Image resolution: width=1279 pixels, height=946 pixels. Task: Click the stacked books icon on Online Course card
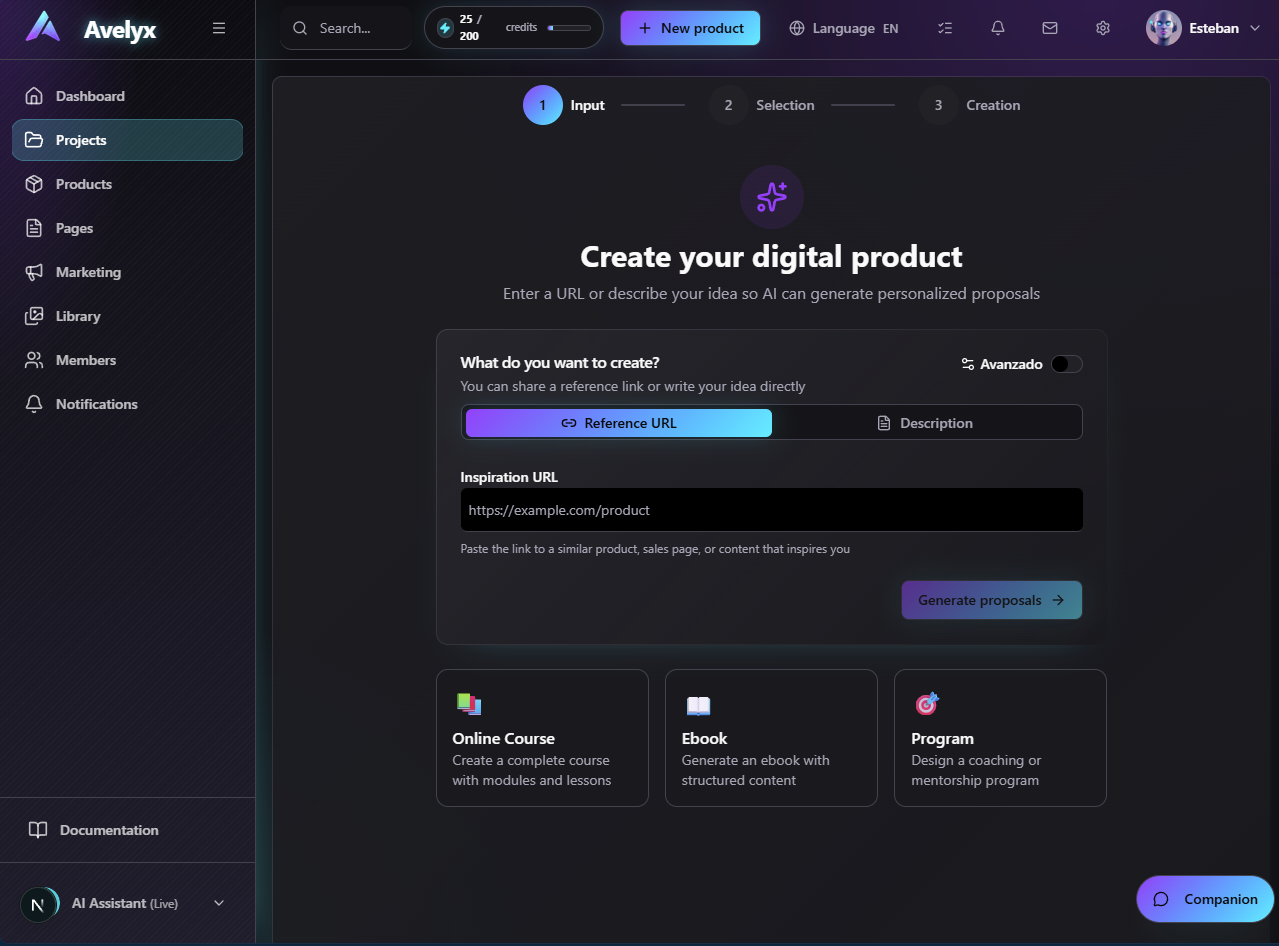point(469,704)
